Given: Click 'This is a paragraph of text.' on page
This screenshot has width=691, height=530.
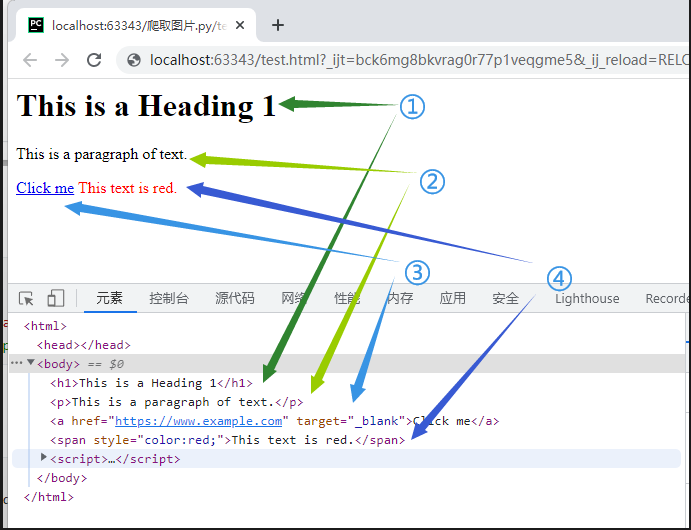Looking at the screenshot, I should click(x=101, y=154).
